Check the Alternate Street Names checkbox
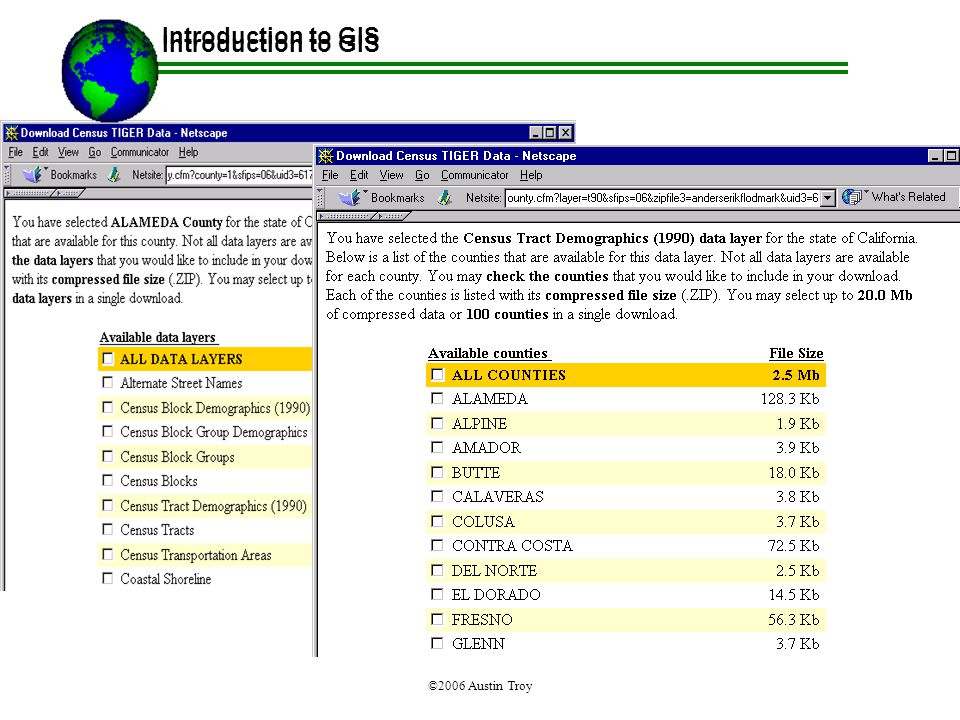Screen dimensions: 960x720 [108, 383]
